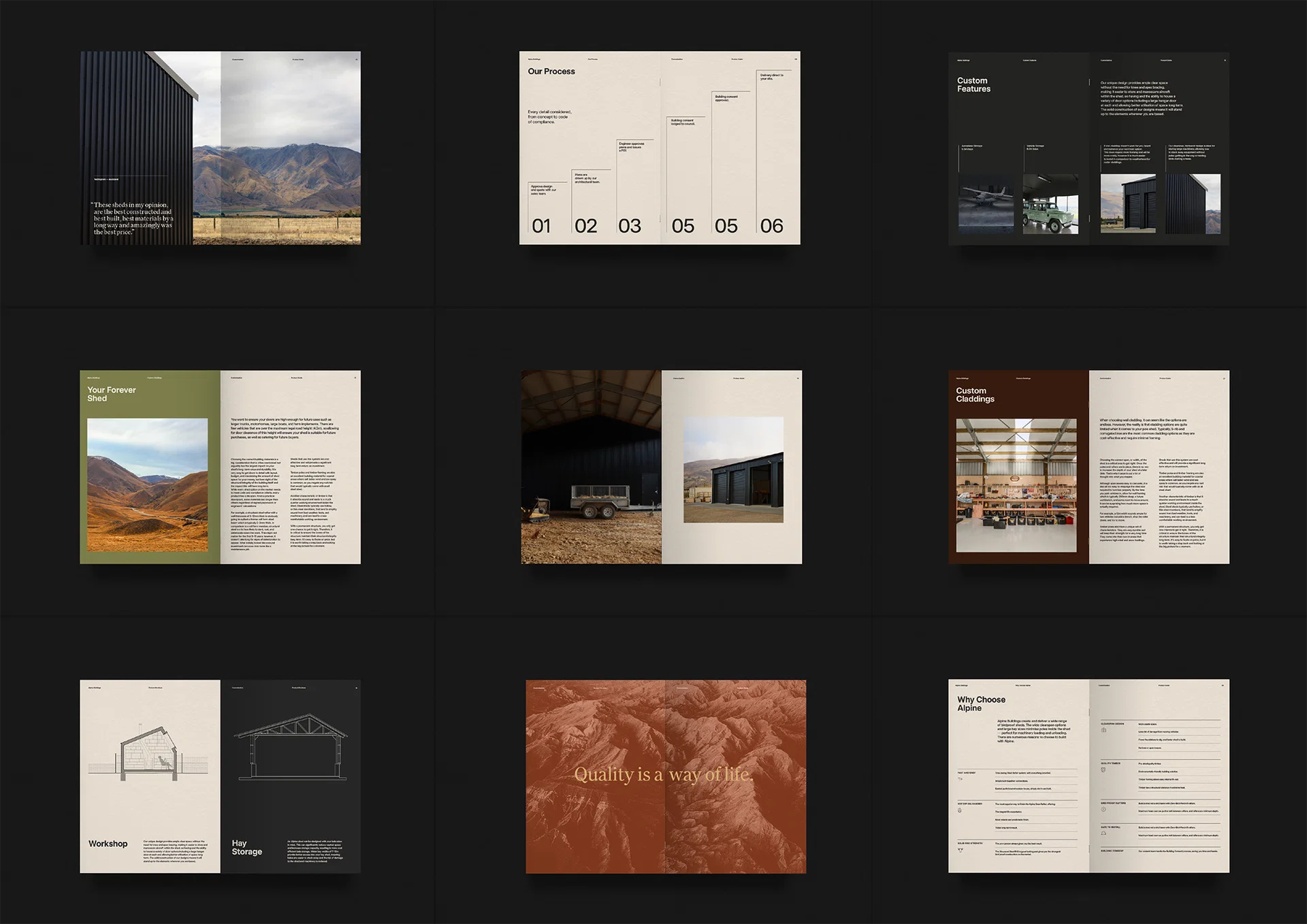This screenshot has width=1307, height=924.
Task: Click the Quality Timber shield icon
Action: (1103, 770)
